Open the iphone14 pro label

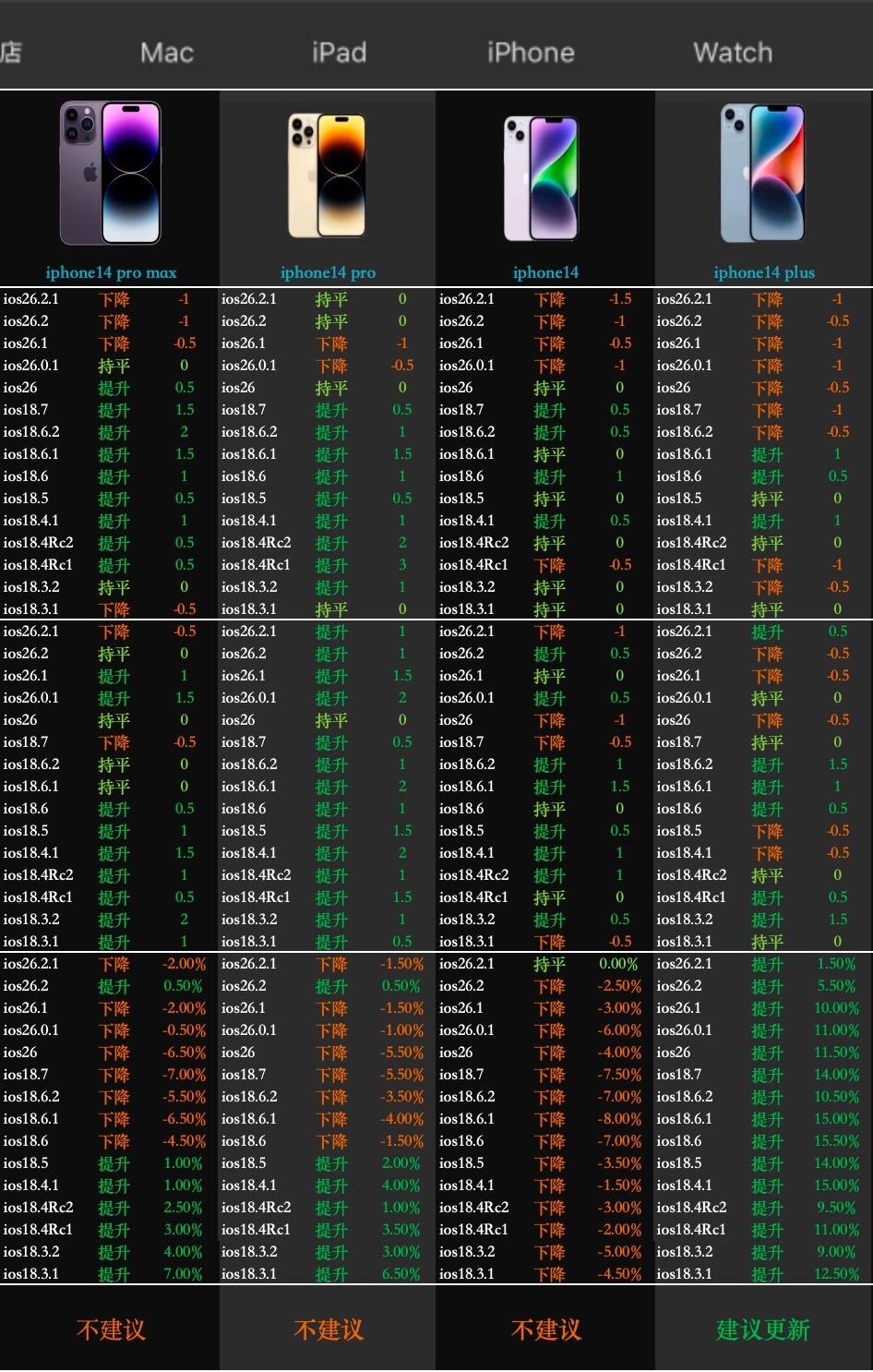(x=328, y=272)
